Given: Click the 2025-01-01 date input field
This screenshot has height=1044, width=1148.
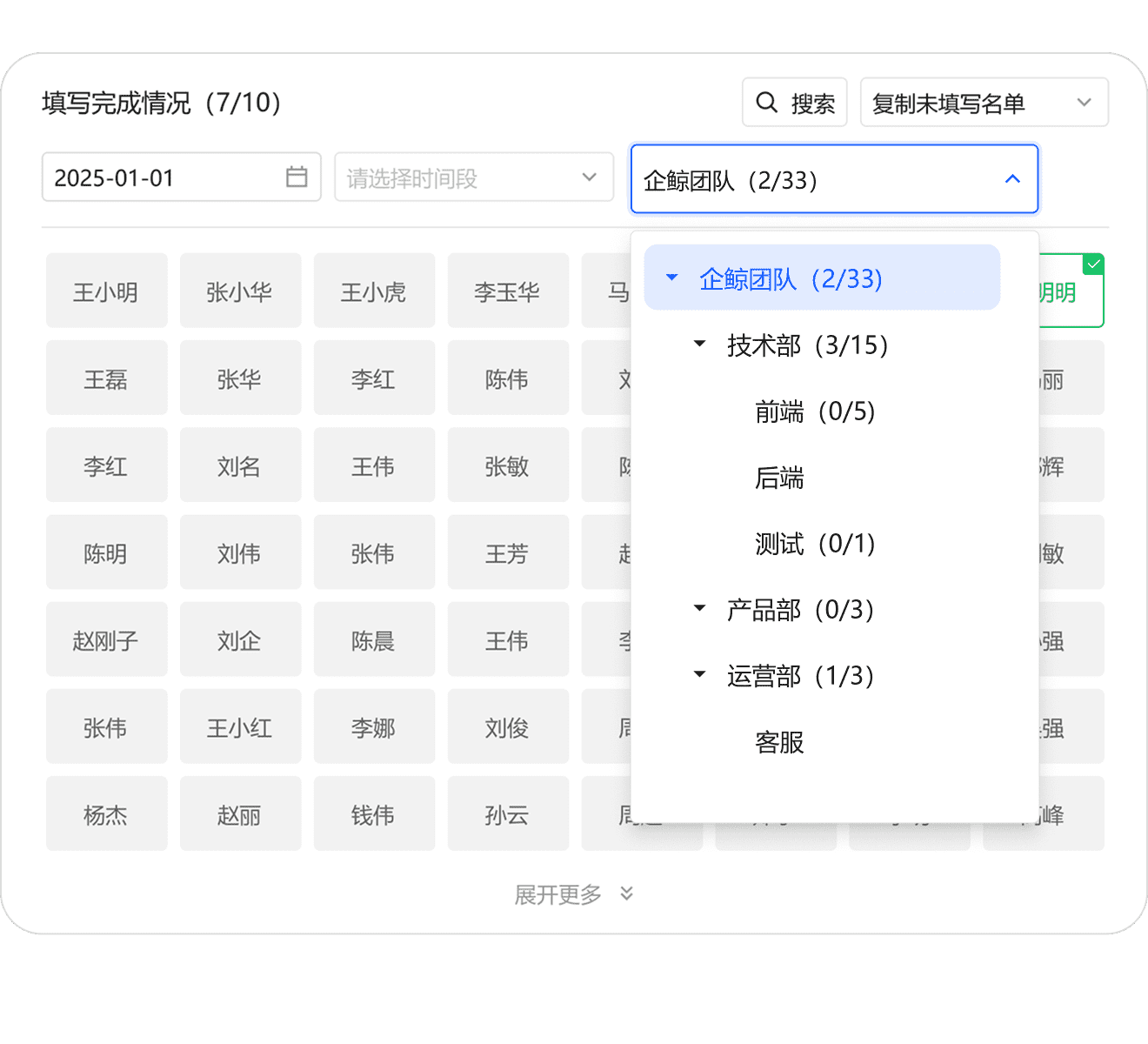Looking at the screenshot, I should 165,177.
